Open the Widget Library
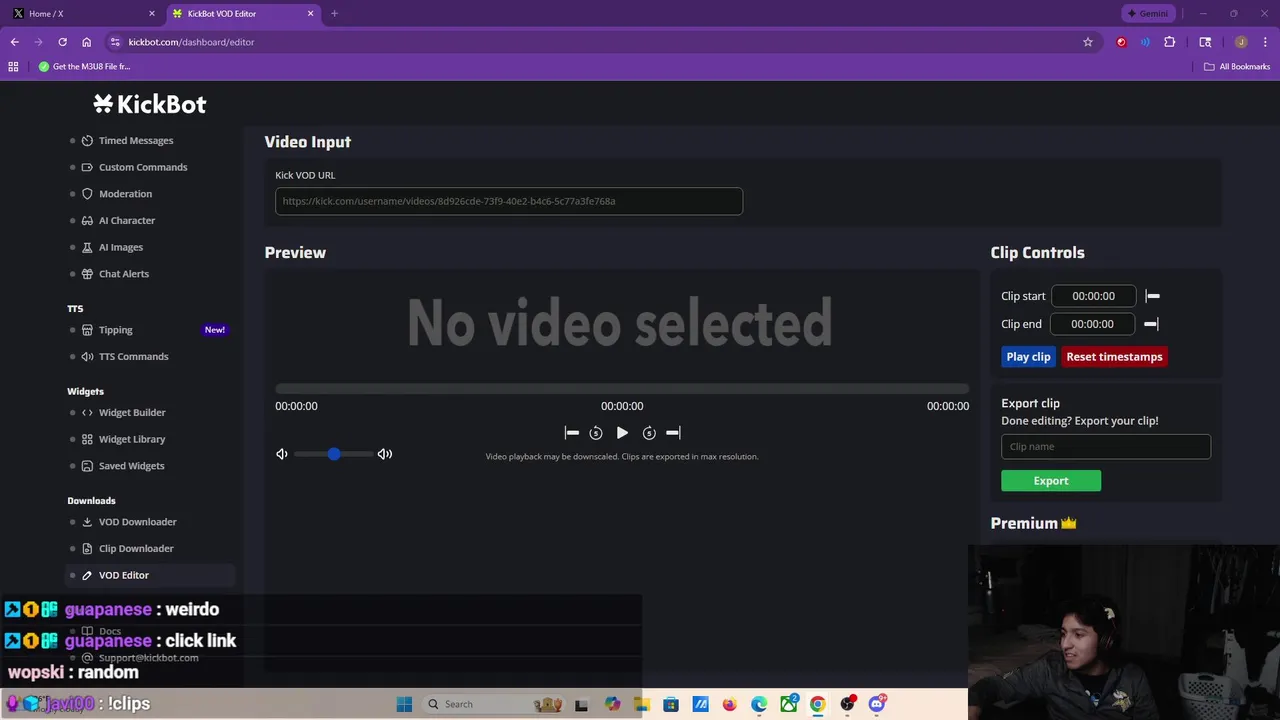This screenshot has width=1280, height=720. coord(132,439)
